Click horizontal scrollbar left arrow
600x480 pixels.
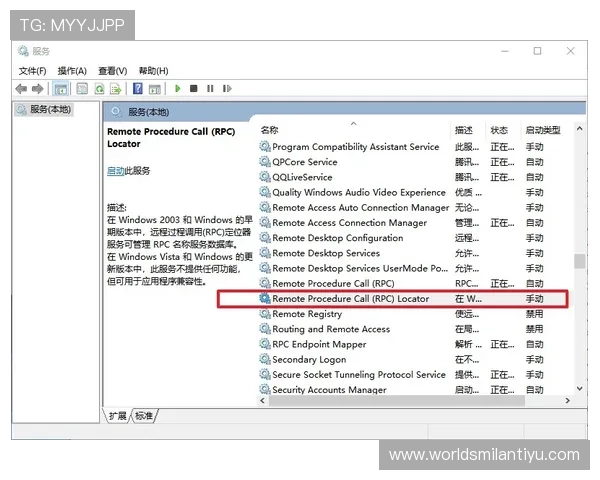coord(262,400)
